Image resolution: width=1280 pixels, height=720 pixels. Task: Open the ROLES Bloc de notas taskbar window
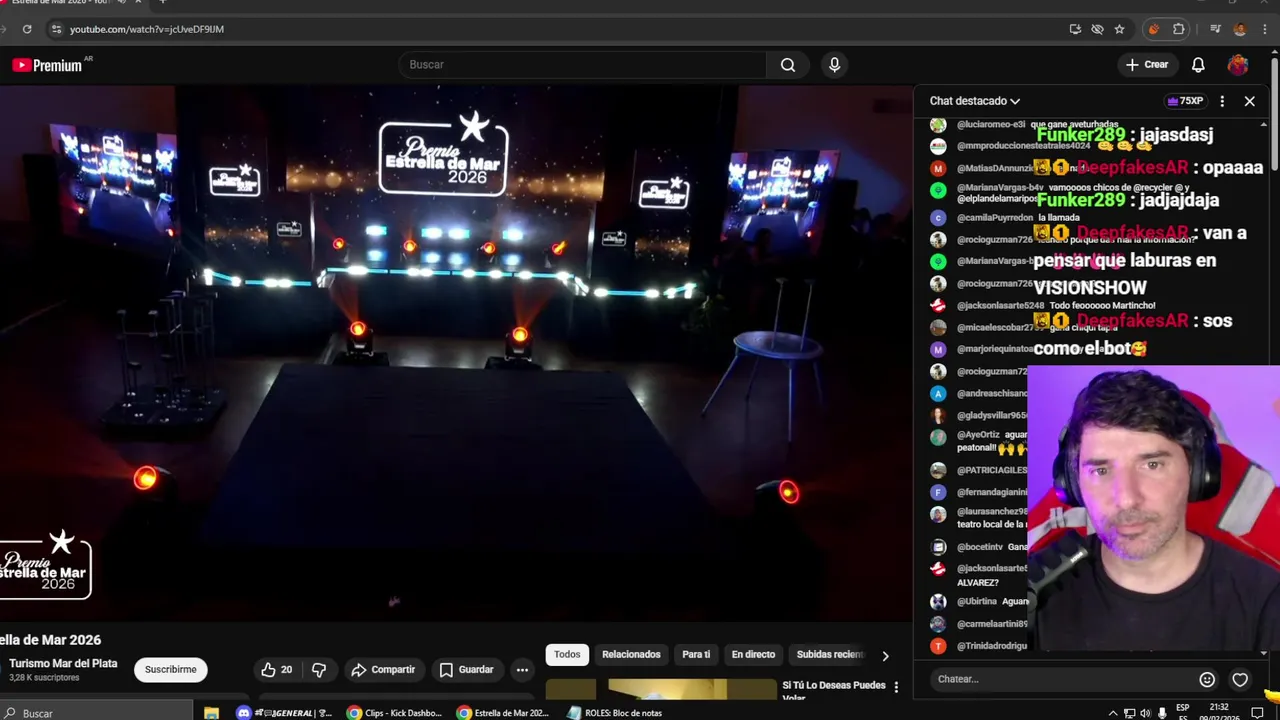coord(614,713)
